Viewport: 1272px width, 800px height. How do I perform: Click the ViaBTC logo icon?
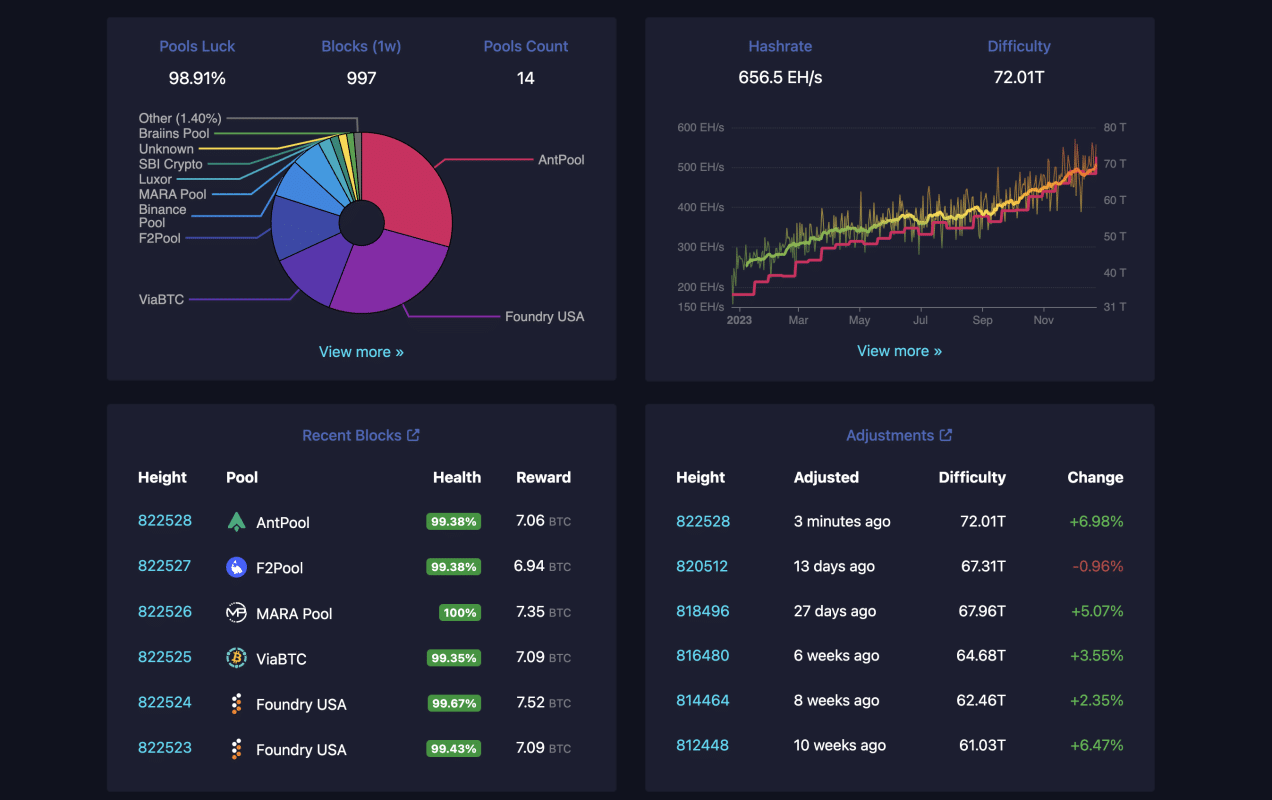(236, 658)
